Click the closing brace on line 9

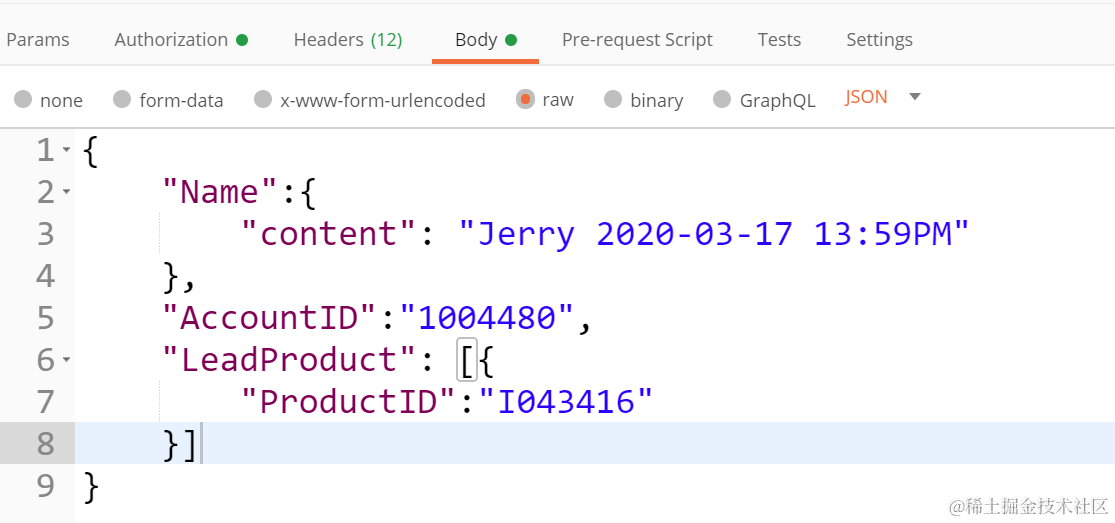[91, 487]
